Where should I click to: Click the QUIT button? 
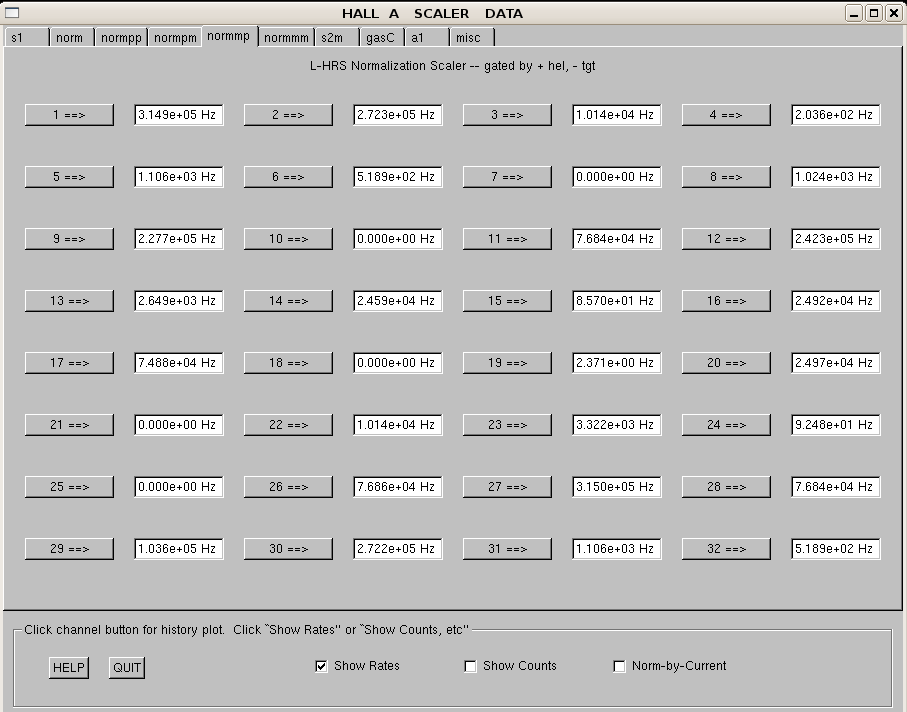(x=127, y=667)
